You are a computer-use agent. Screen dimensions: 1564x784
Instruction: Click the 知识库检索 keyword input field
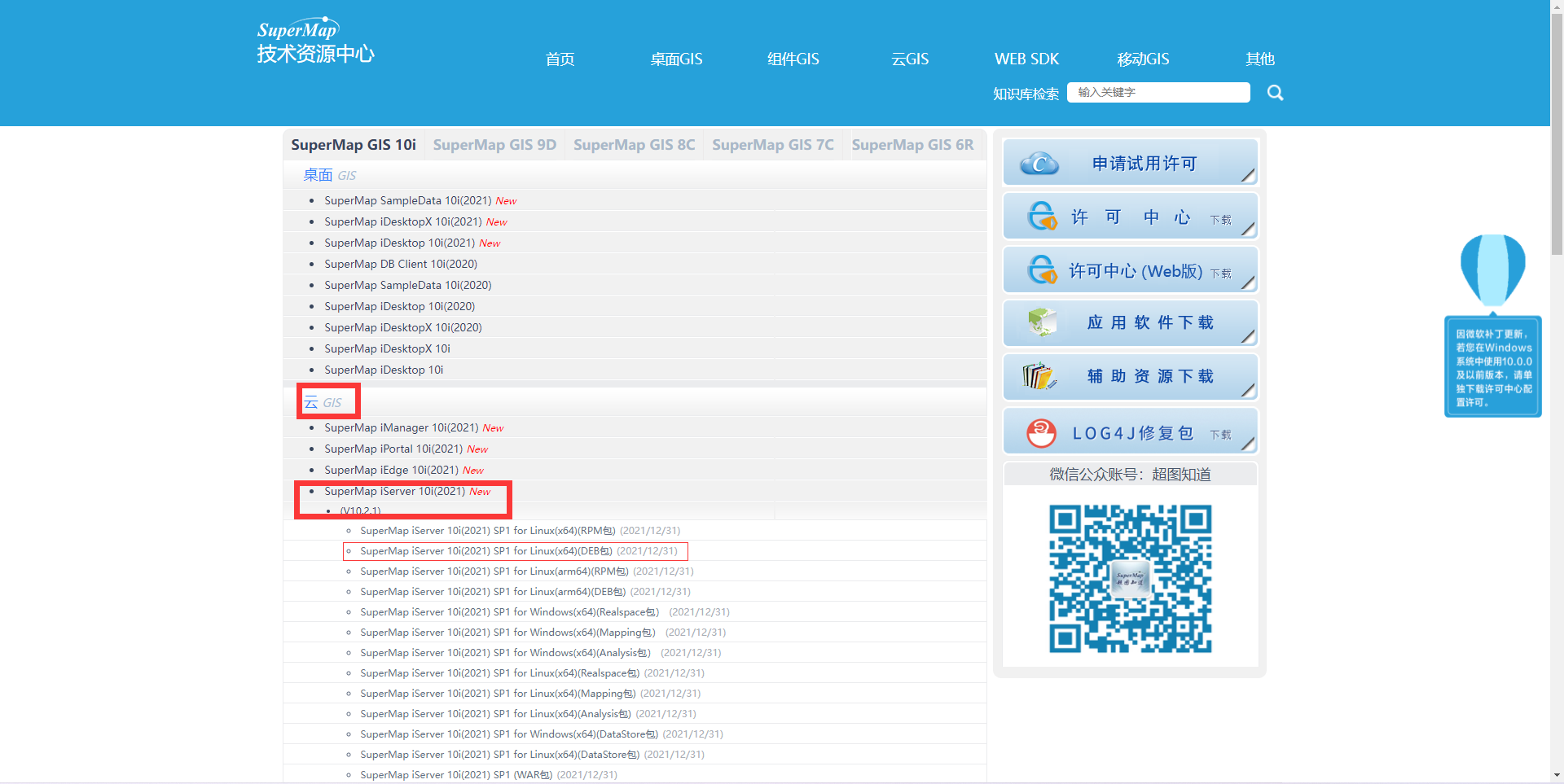click(1158, 92)
